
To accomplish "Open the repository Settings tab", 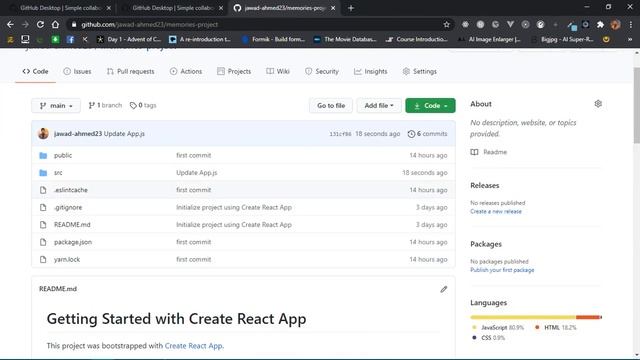I will coord(419,71).
